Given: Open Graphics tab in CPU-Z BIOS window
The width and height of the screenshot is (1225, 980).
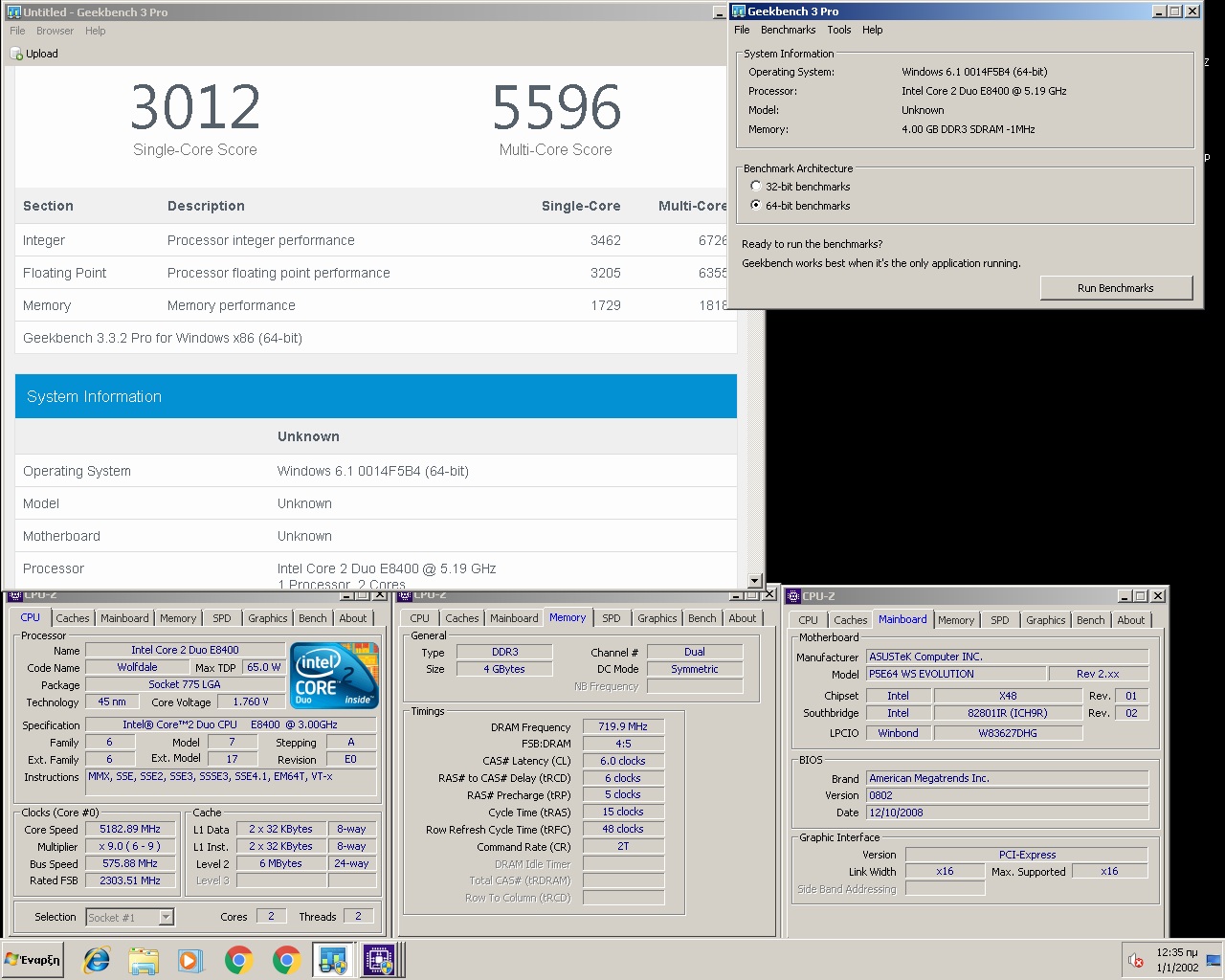Looking at the screenshot, I should click(1046, 620).
